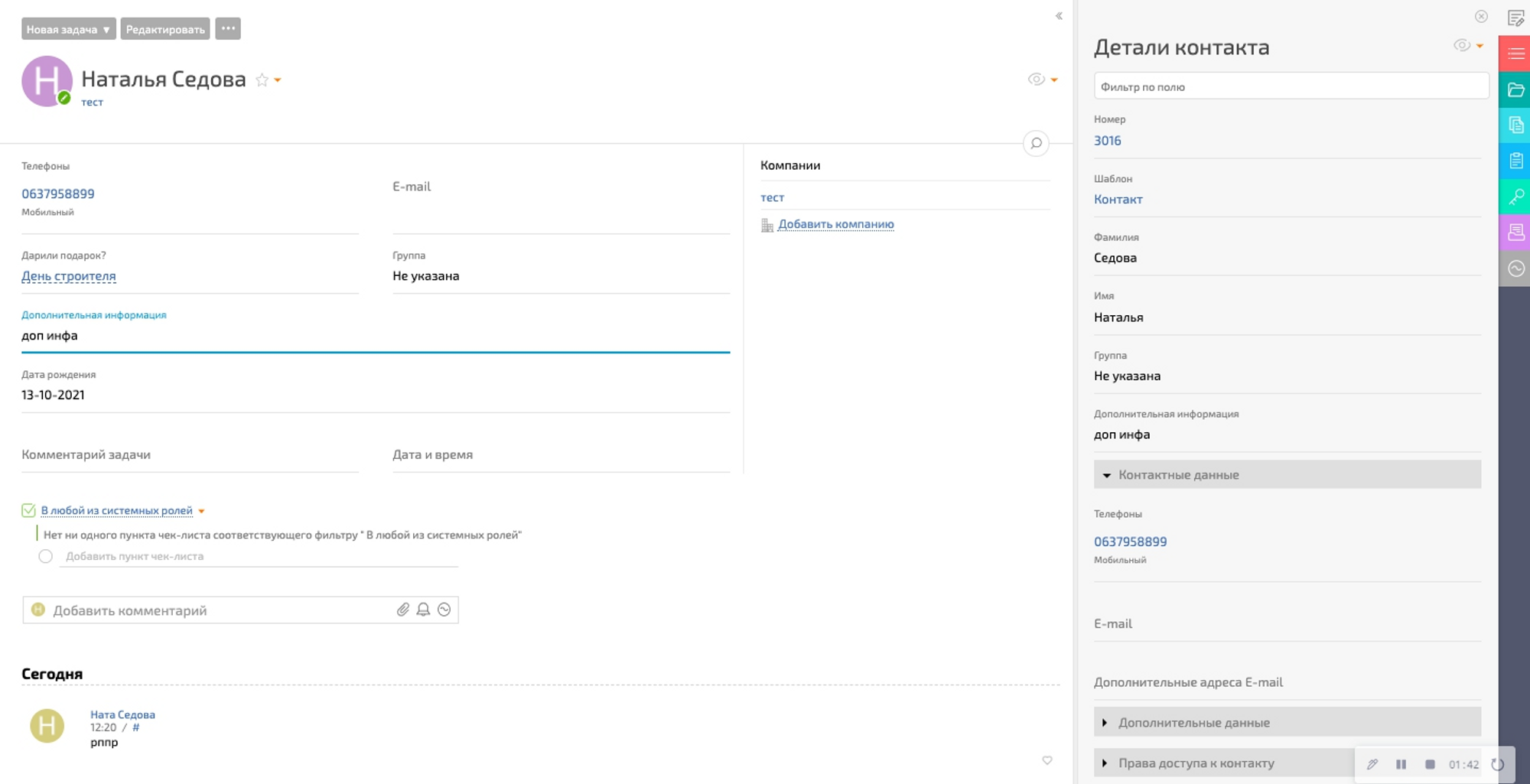Click the Фильтр по полю input field
1530x784 pixels.
[x=1291, y=87]
